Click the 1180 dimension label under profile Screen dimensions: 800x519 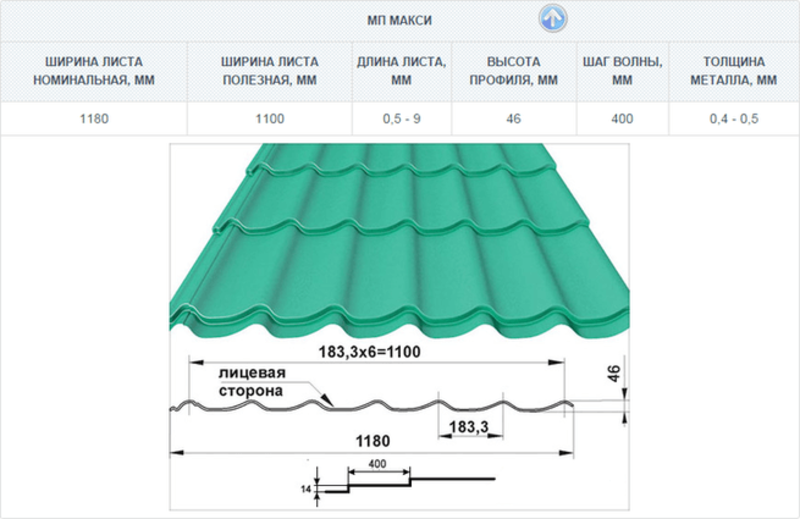click(370, 440)
